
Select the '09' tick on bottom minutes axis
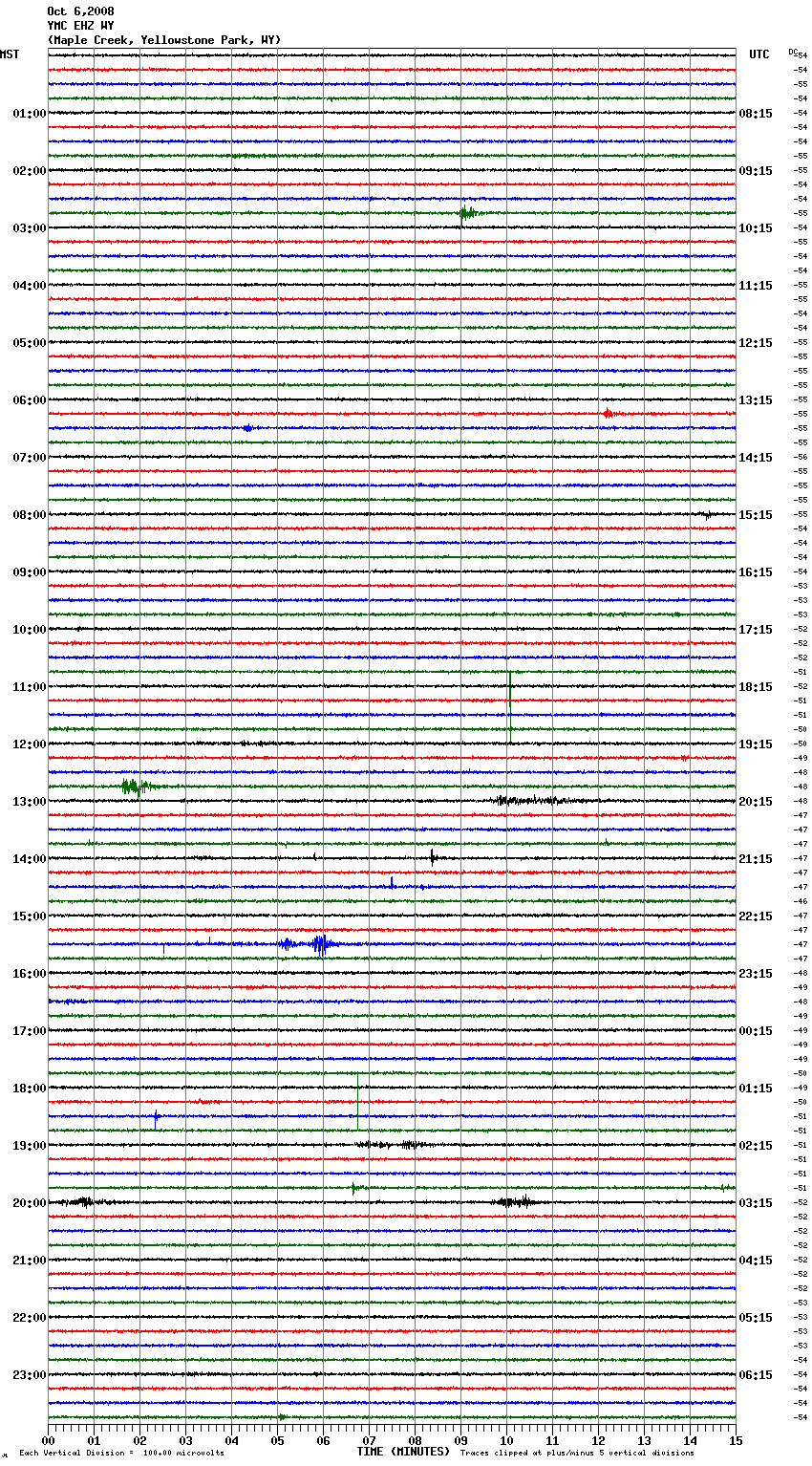[x=460, y=1439]
